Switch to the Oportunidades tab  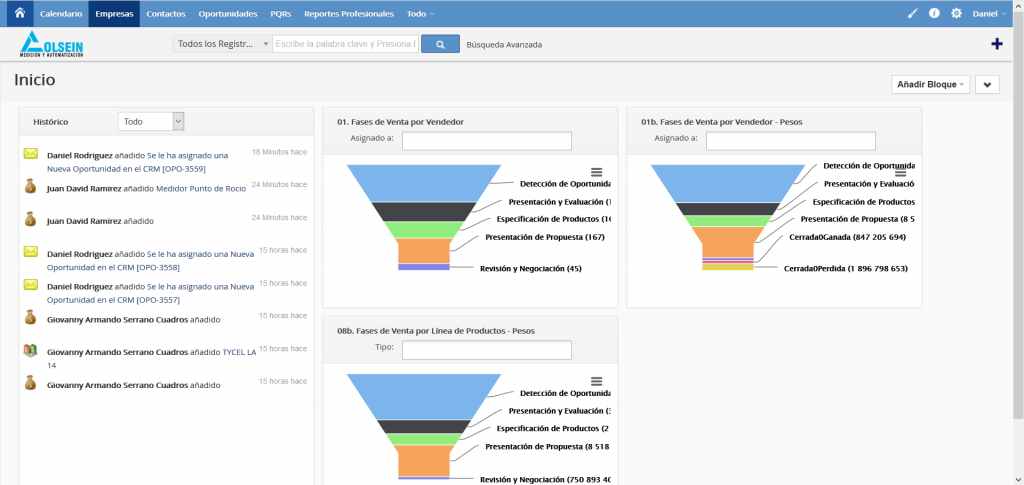tap(227, 14)
